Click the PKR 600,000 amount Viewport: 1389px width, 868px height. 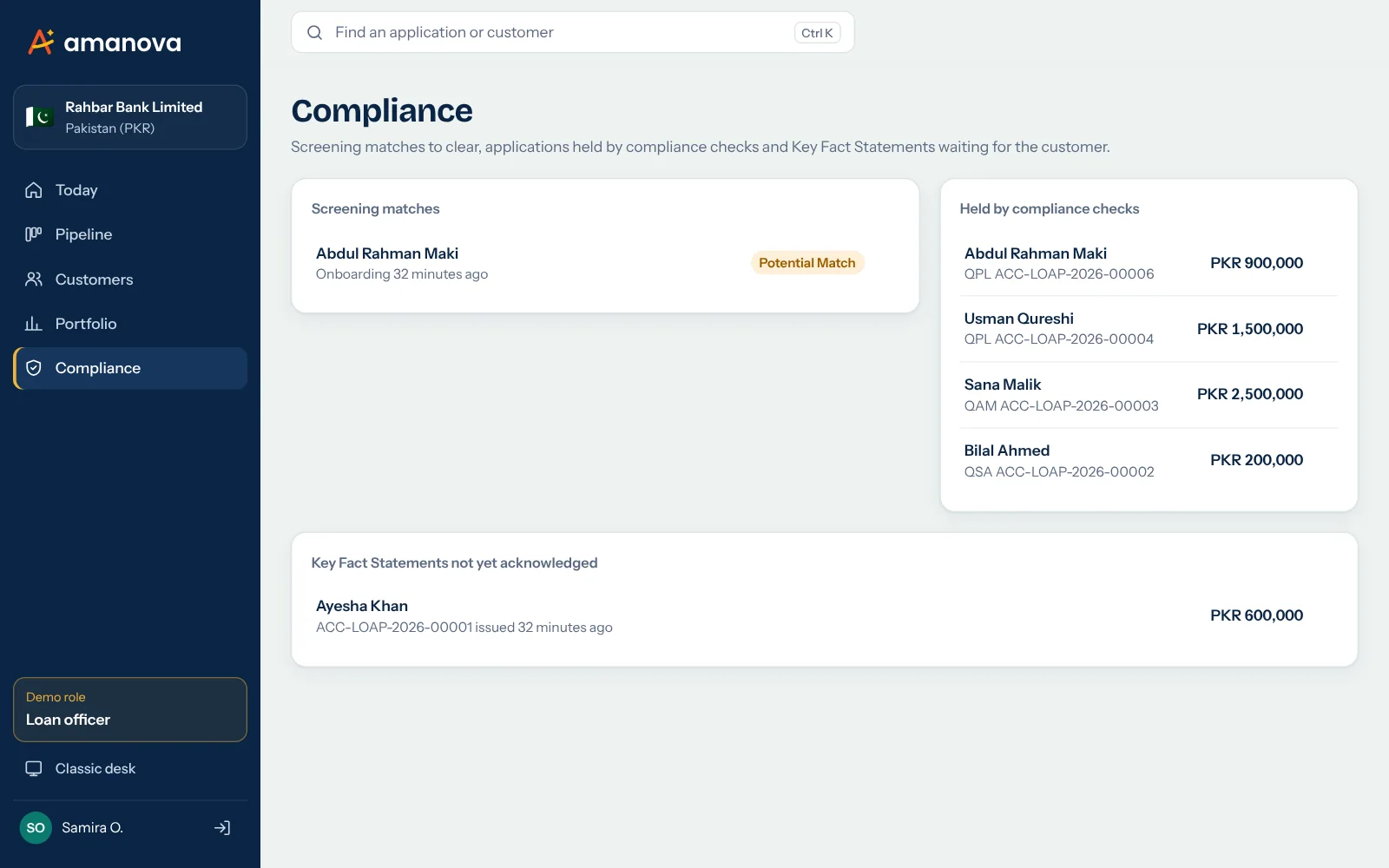pyautogui.click(x=1256, y=615)
